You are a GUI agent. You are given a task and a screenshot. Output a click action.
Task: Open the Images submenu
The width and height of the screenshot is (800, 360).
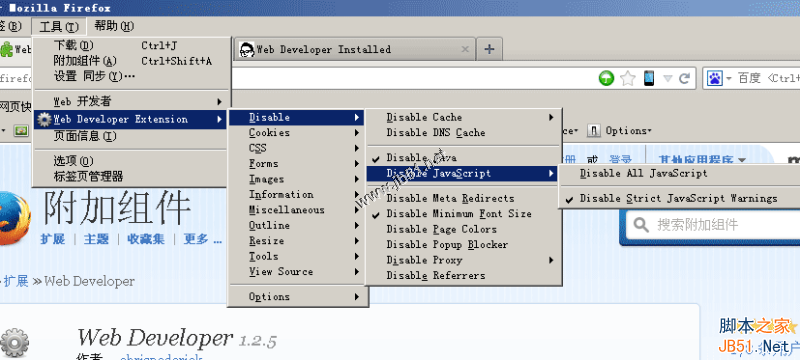tap(297, 179)
